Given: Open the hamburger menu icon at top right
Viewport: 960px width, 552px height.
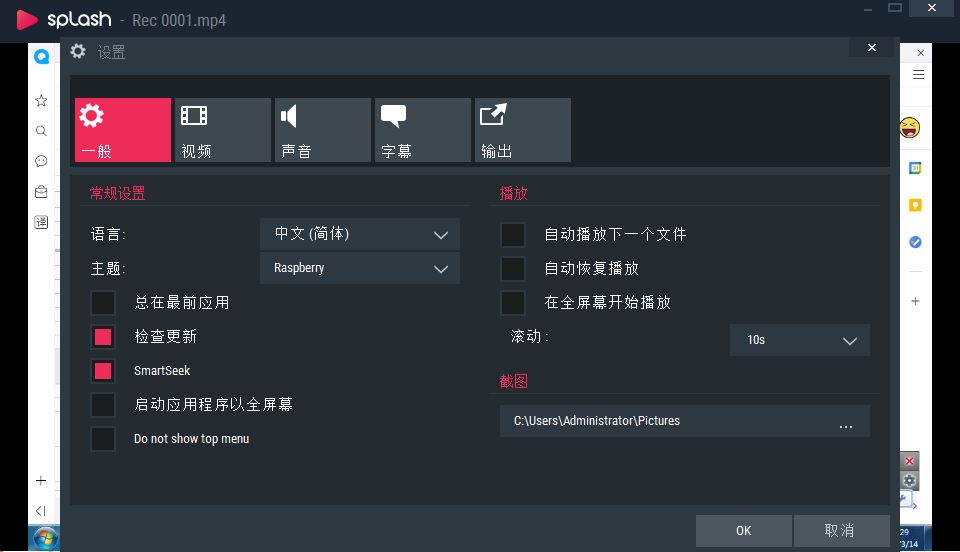Looking at the screenshot, I should (918, 75).
